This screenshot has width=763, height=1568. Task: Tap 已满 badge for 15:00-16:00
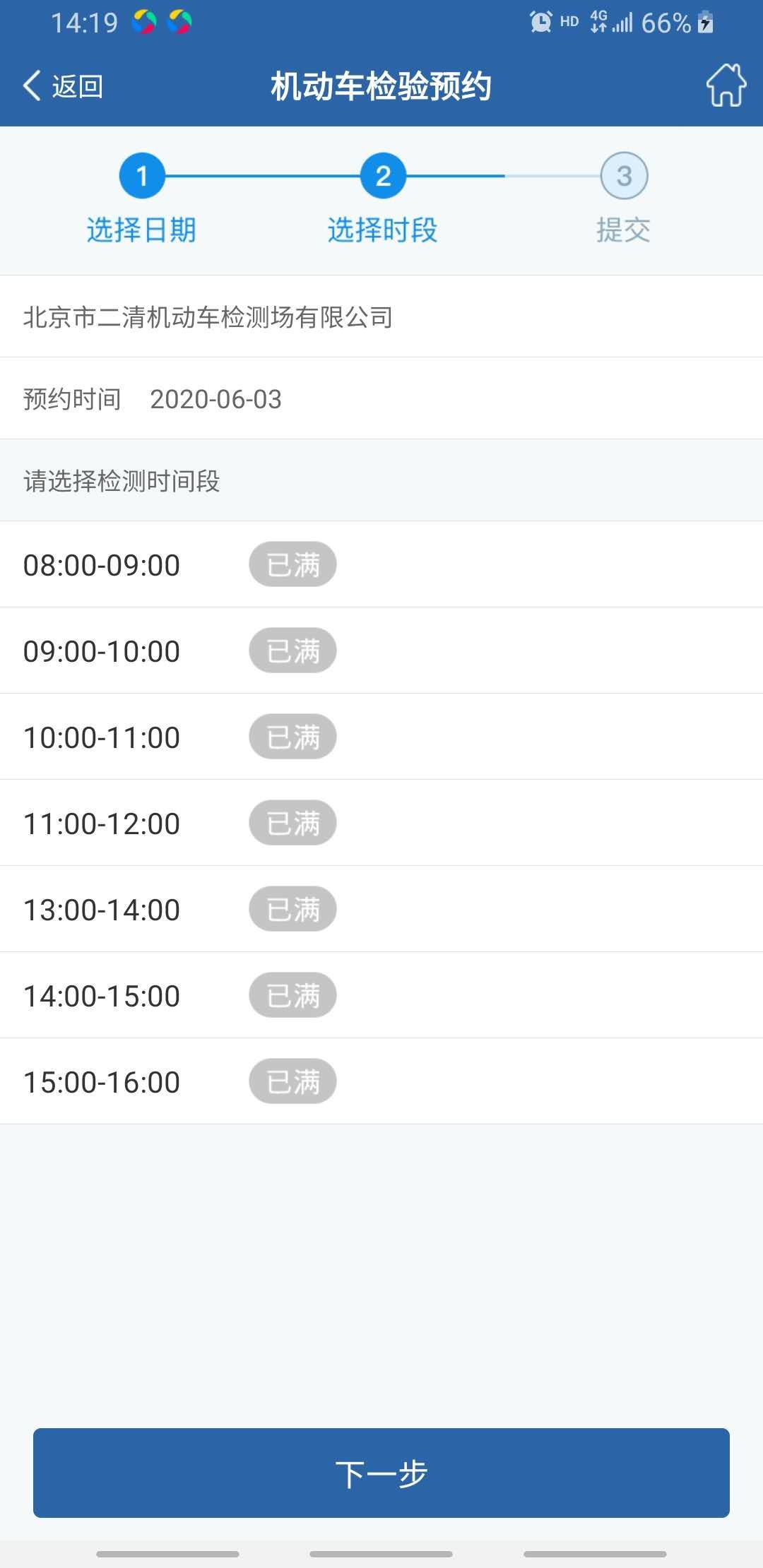[292, 1081]
